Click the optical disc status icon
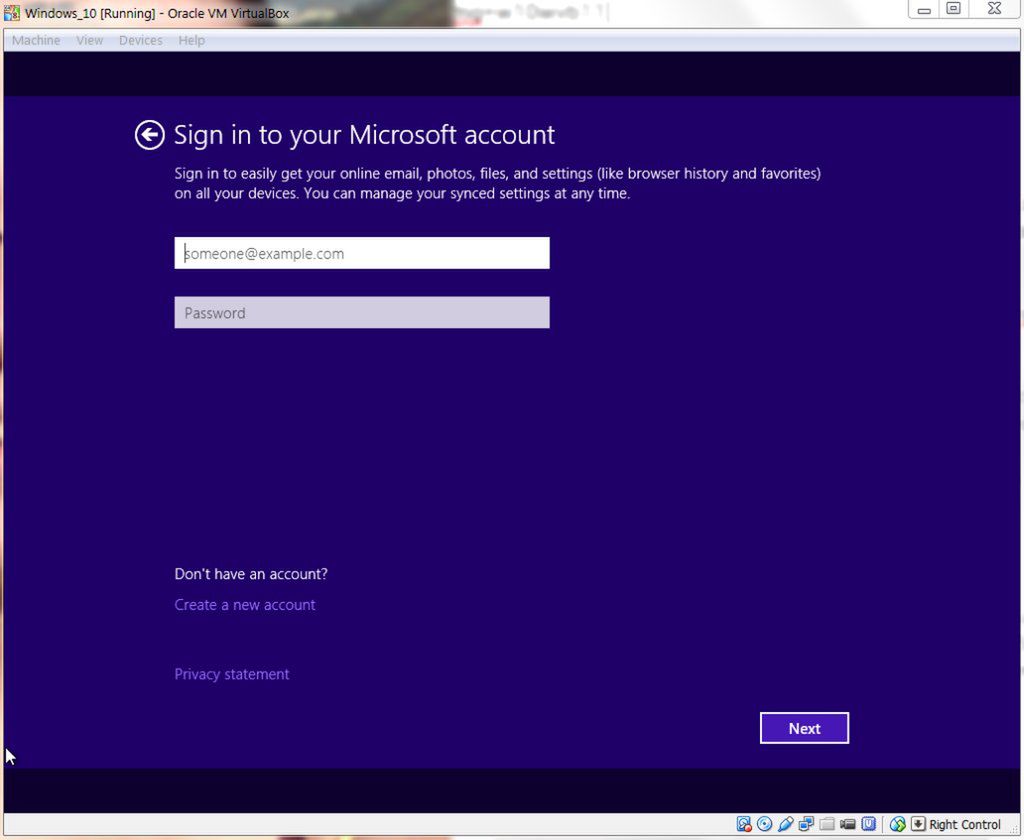 [x=764, y=824]
